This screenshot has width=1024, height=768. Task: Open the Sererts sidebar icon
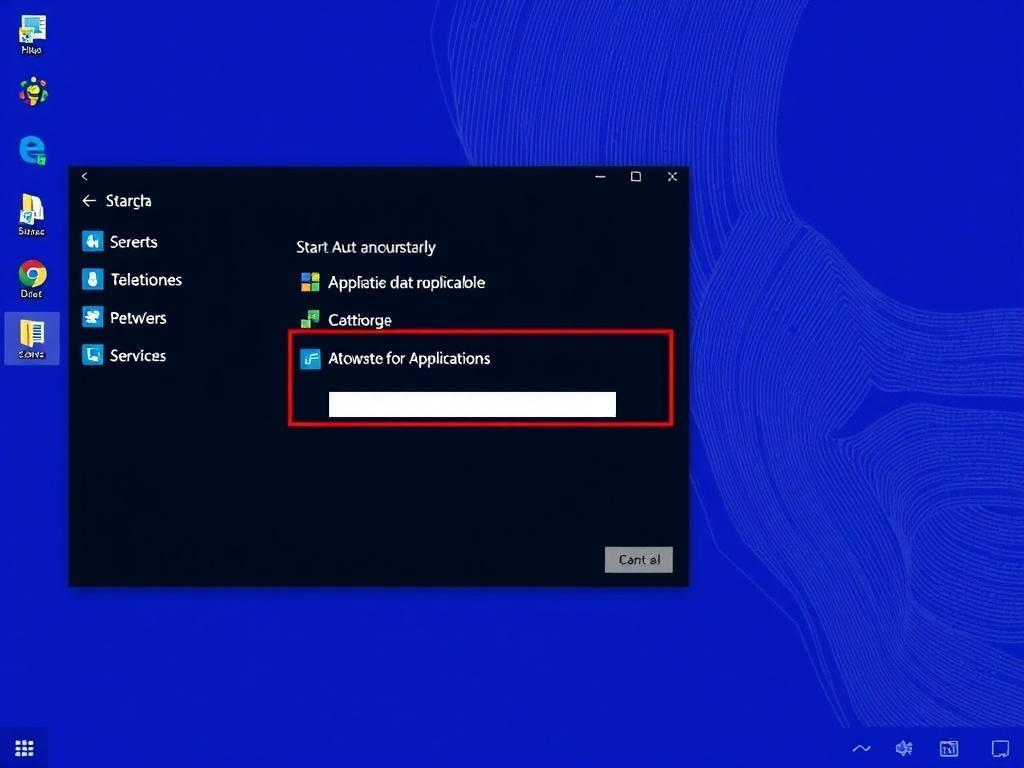pyautogui.click(x=93, y=242)
